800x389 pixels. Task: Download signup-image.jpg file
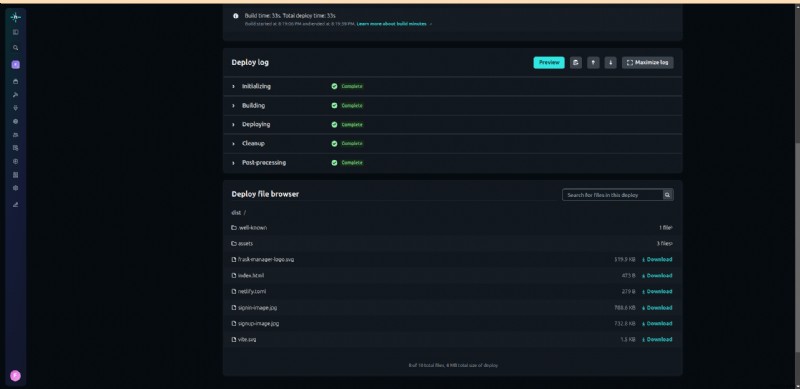tap(657, 324)
